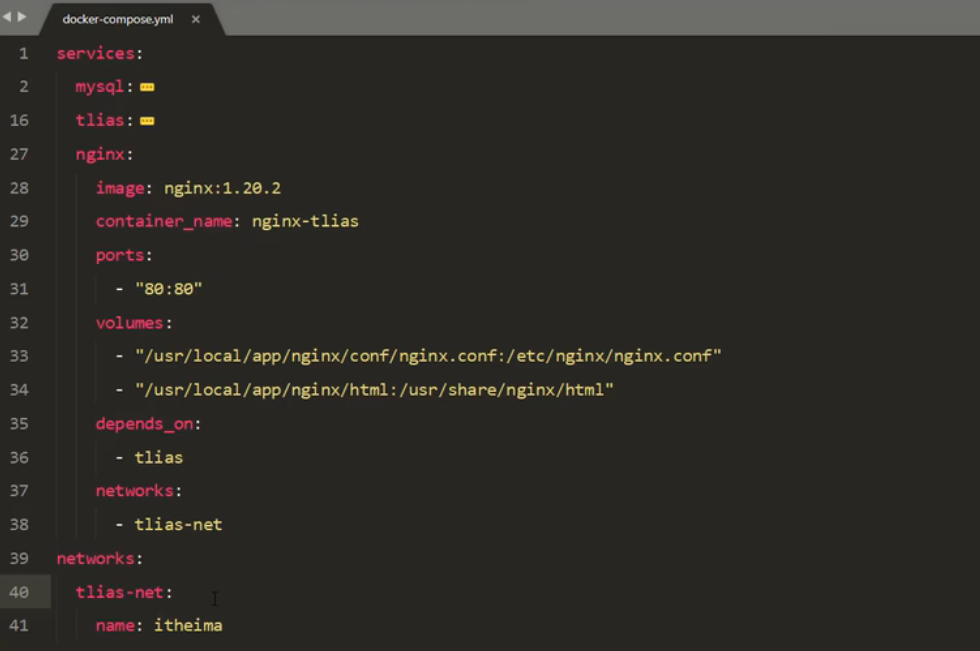The height and width of the screenshot is (651, 980).
Task: Expand the folded mysql section
Action: (x=147, y=87)
